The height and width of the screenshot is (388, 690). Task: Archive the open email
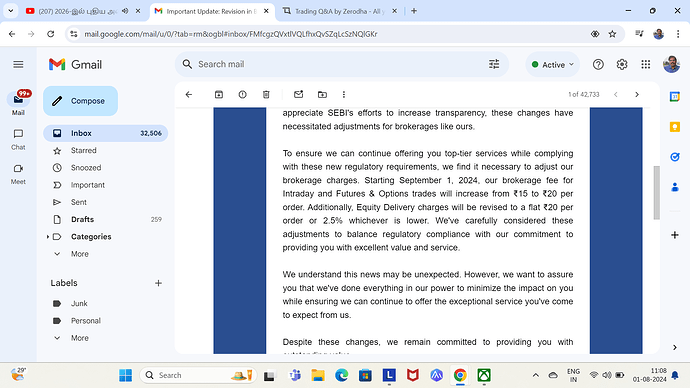[219, 95]
